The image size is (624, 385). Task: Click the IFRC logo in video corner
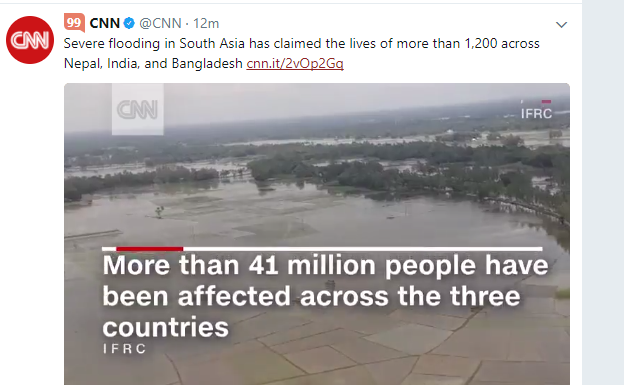pyautogui.click(x=536, y=110)
